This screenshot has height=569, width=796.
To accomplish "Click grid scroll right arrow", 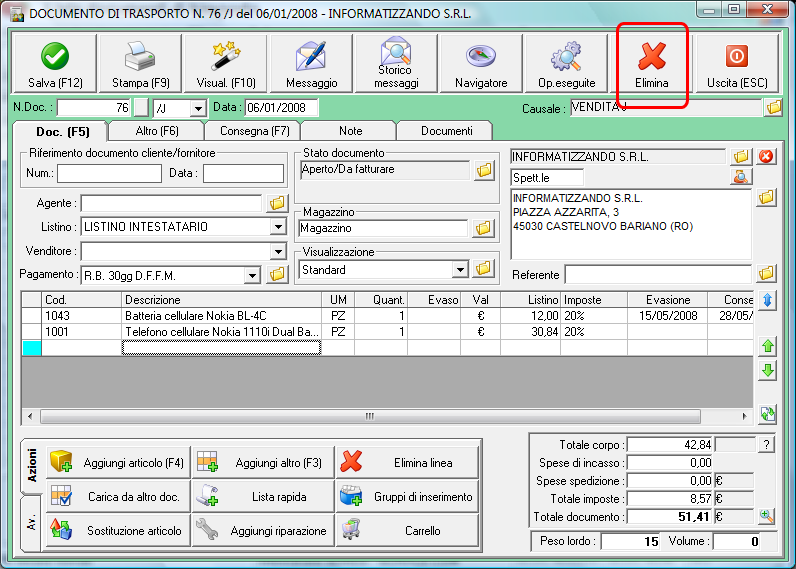I will coord(744,416).
